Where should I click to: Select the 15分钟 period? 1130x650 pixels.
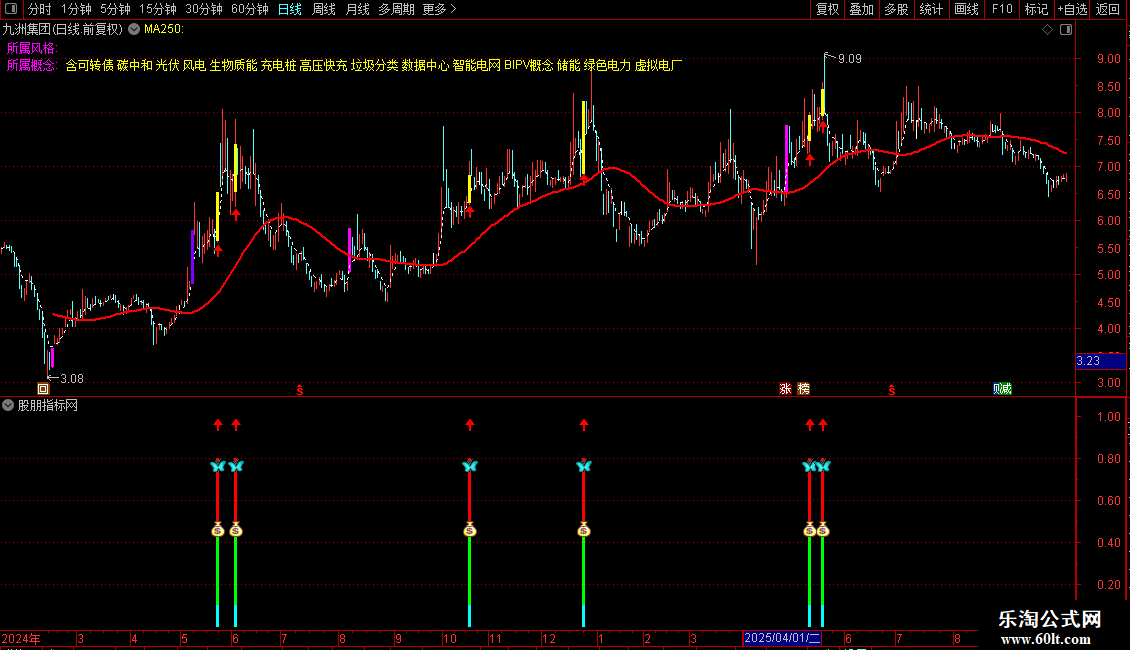coord(158,9)
